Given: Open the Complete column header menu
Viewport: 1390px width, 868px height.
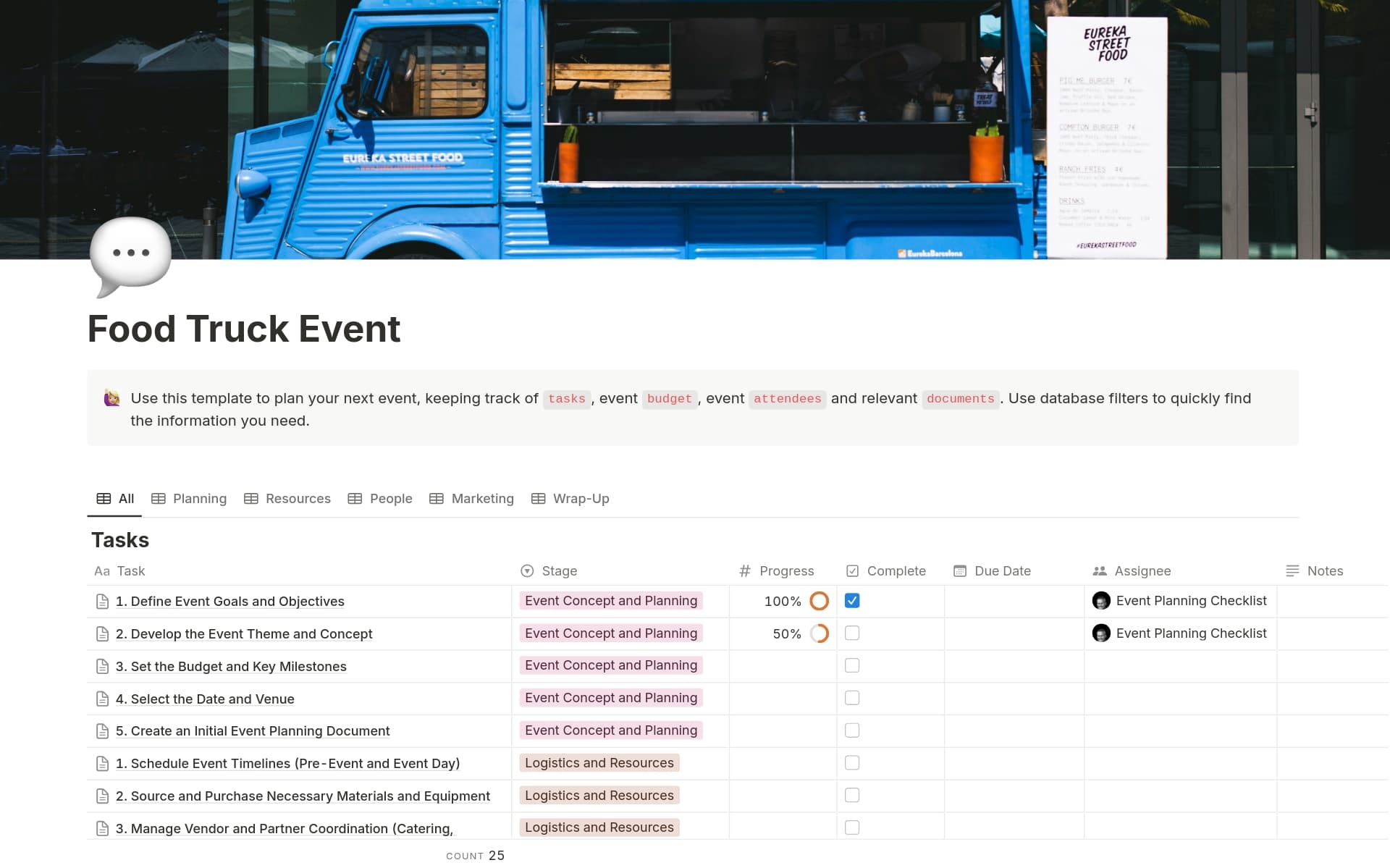Looking at the screenshot, I should [896, 571].
